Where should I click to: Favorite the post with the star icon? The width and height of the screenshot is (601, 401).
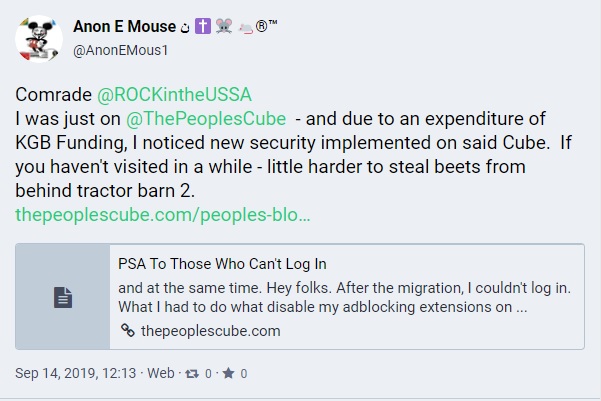[x=227, y=374]
